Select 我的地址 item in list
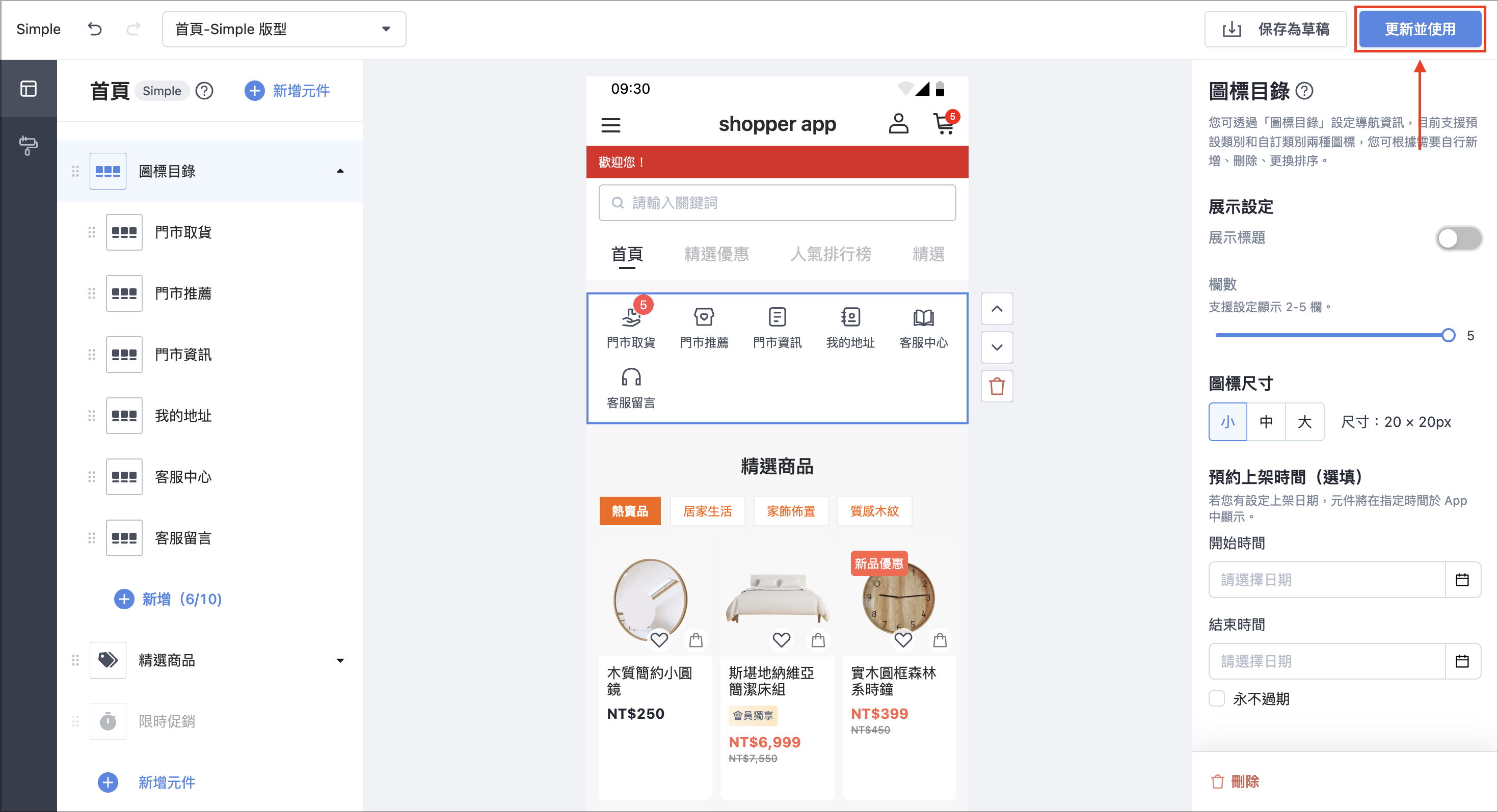This screenshot has width=1498, height=812. coord(210,416)
